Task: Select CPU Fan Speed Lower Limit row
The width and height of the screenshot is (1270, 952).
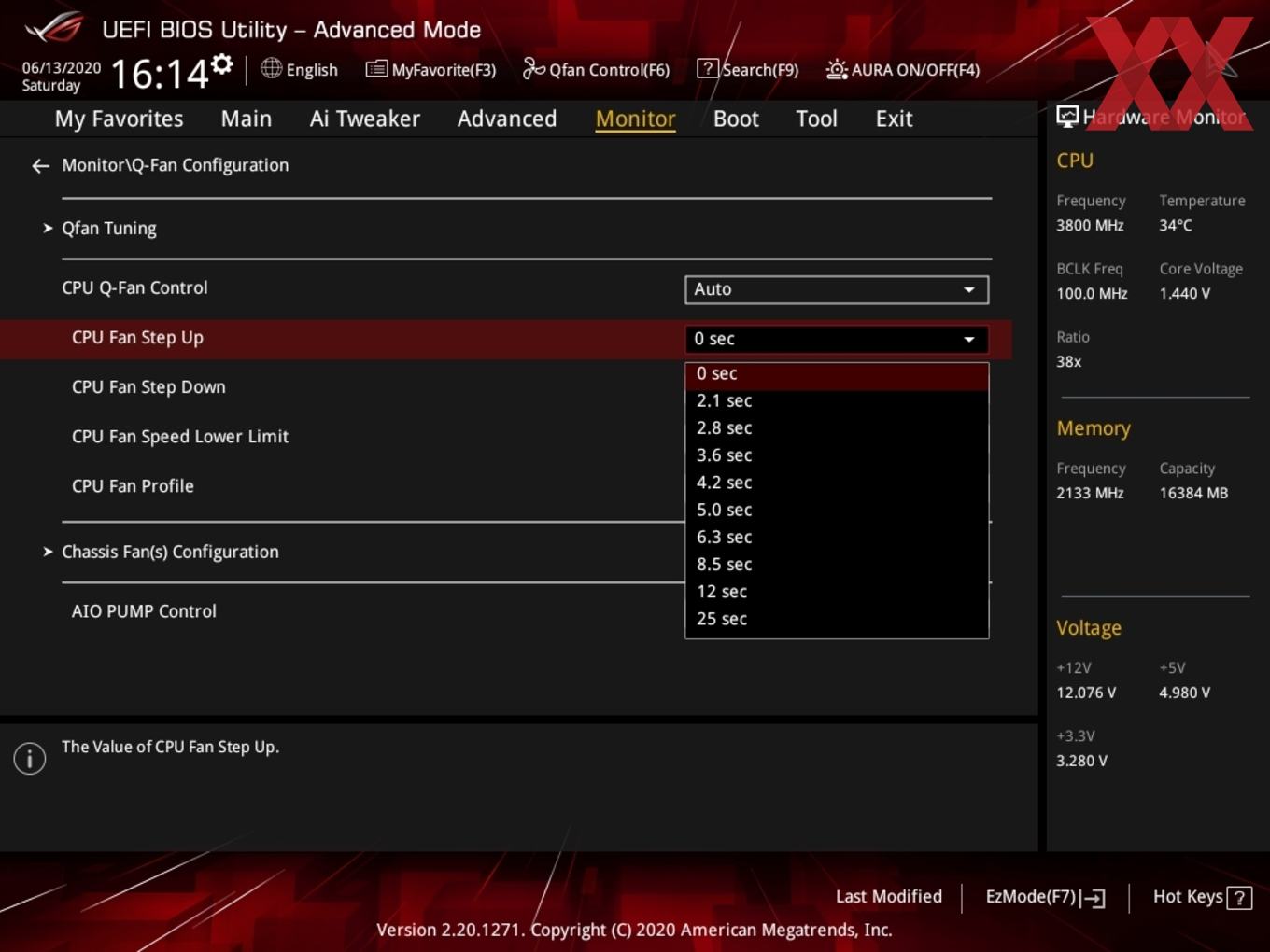Action: (180, 437)
